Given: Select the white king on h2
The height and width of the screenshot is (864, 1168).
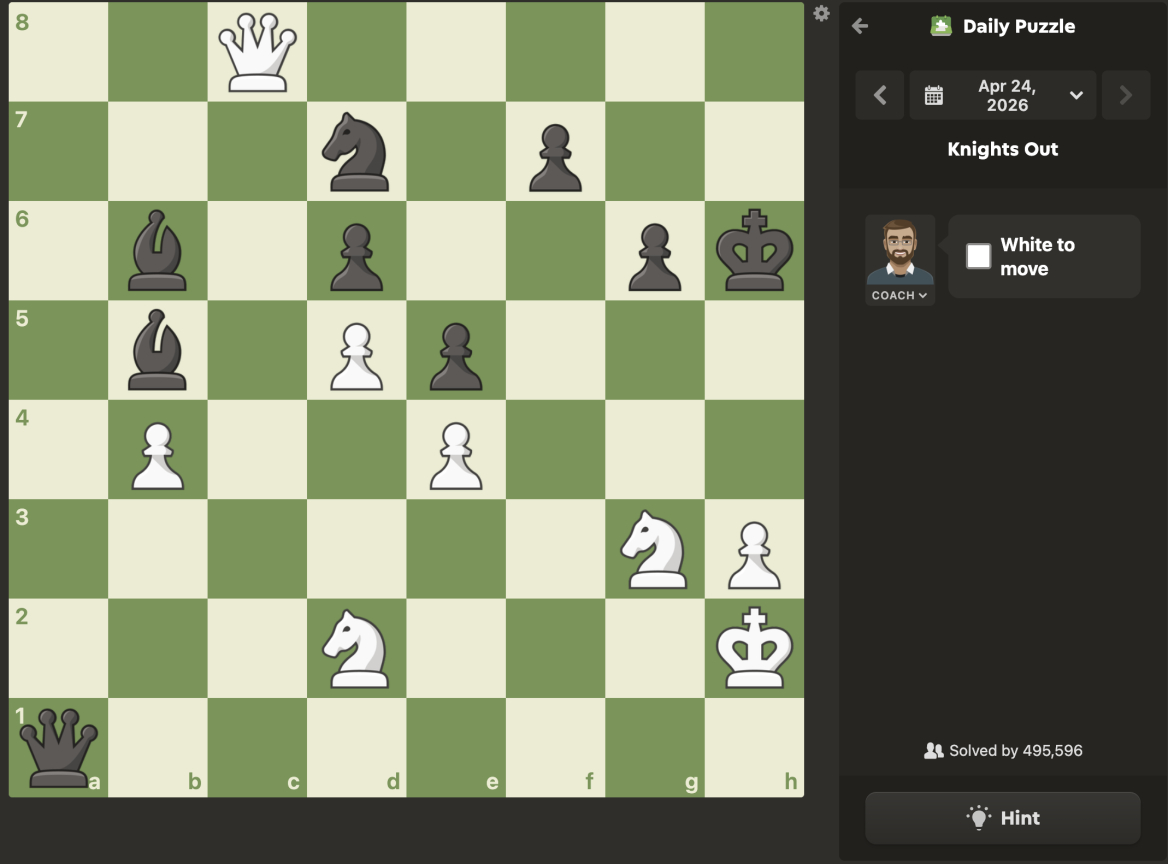Looking at the screenshot, I should 754,648.
